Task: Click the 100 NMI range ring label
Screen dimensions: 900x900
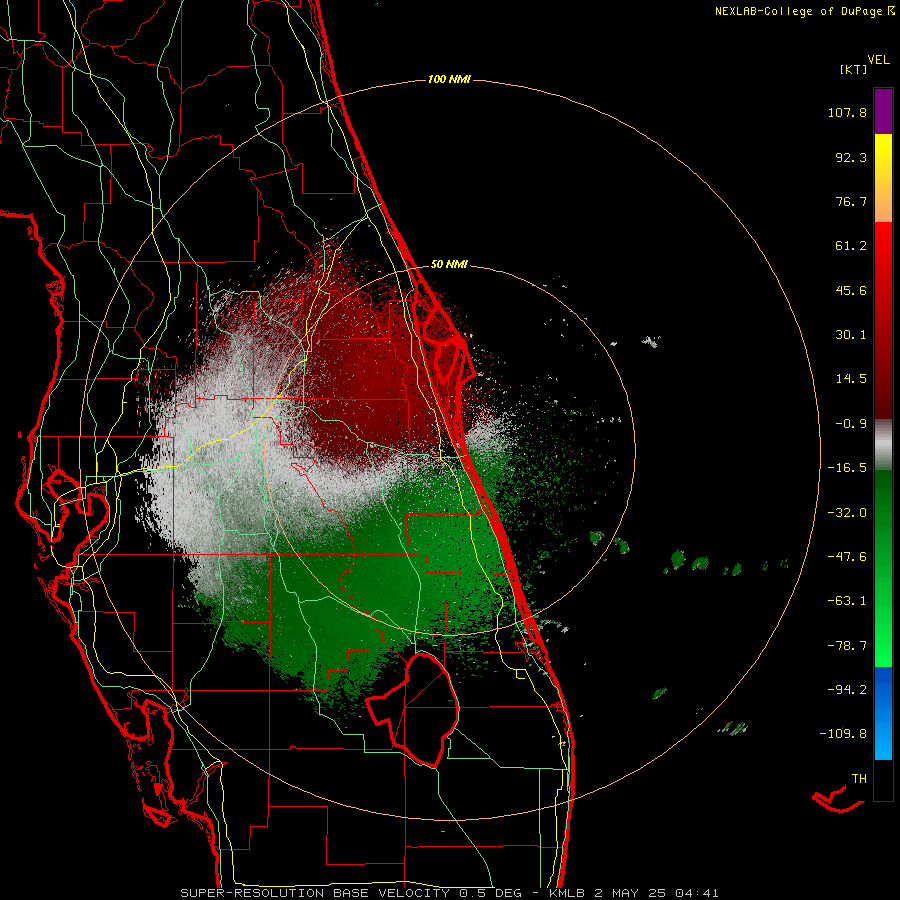Action: (449, 79)
